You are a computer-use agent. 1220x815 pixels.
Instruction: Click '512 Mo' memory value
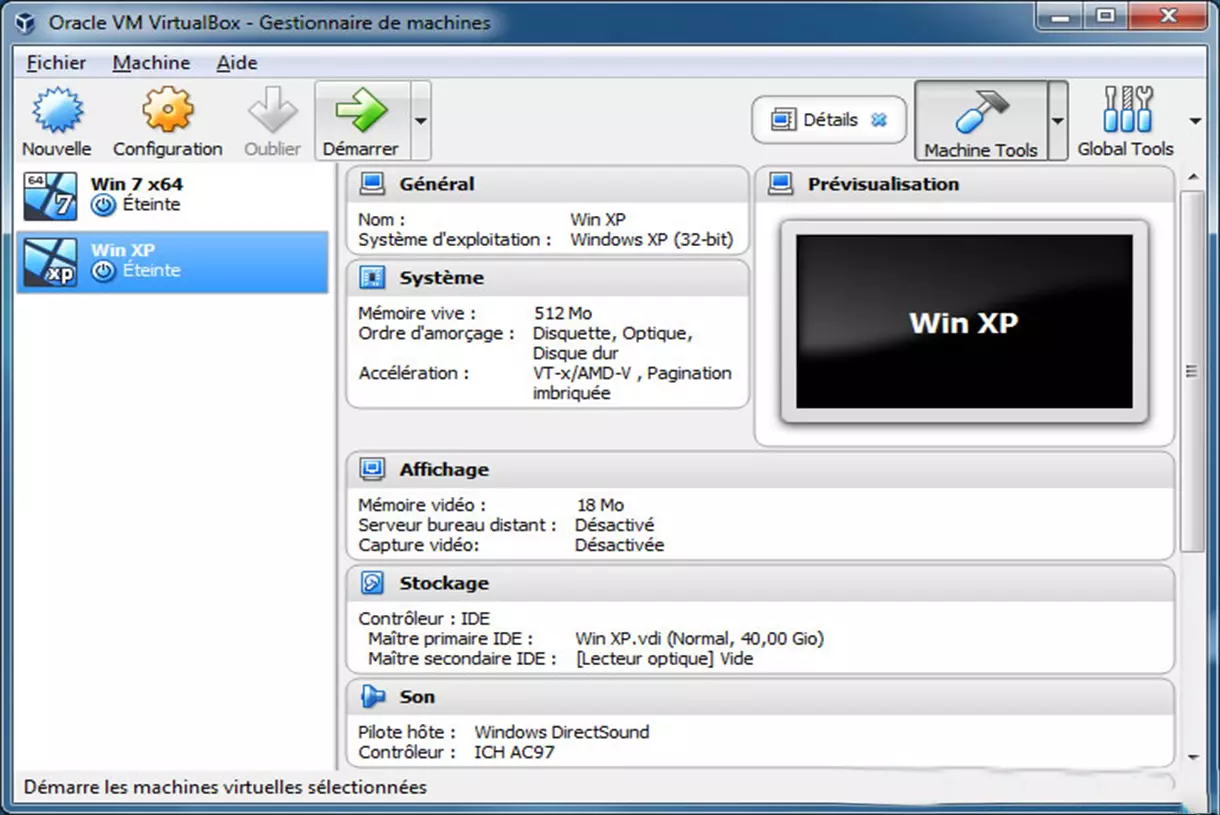pyautogui.click(x=563, y=314)
